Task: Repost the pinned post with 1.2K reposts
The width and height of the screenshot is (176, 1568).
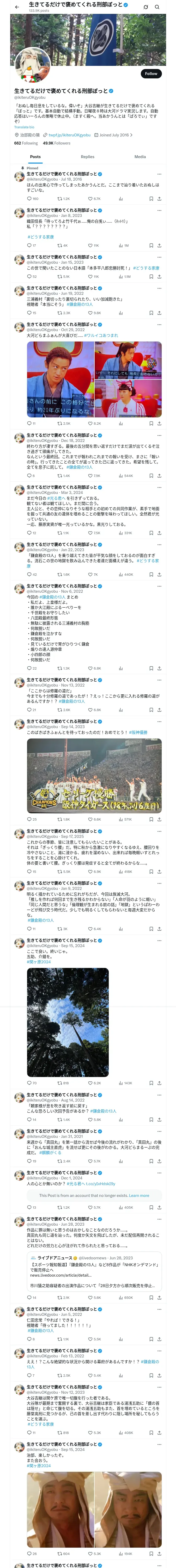Action: coord(64,198)
